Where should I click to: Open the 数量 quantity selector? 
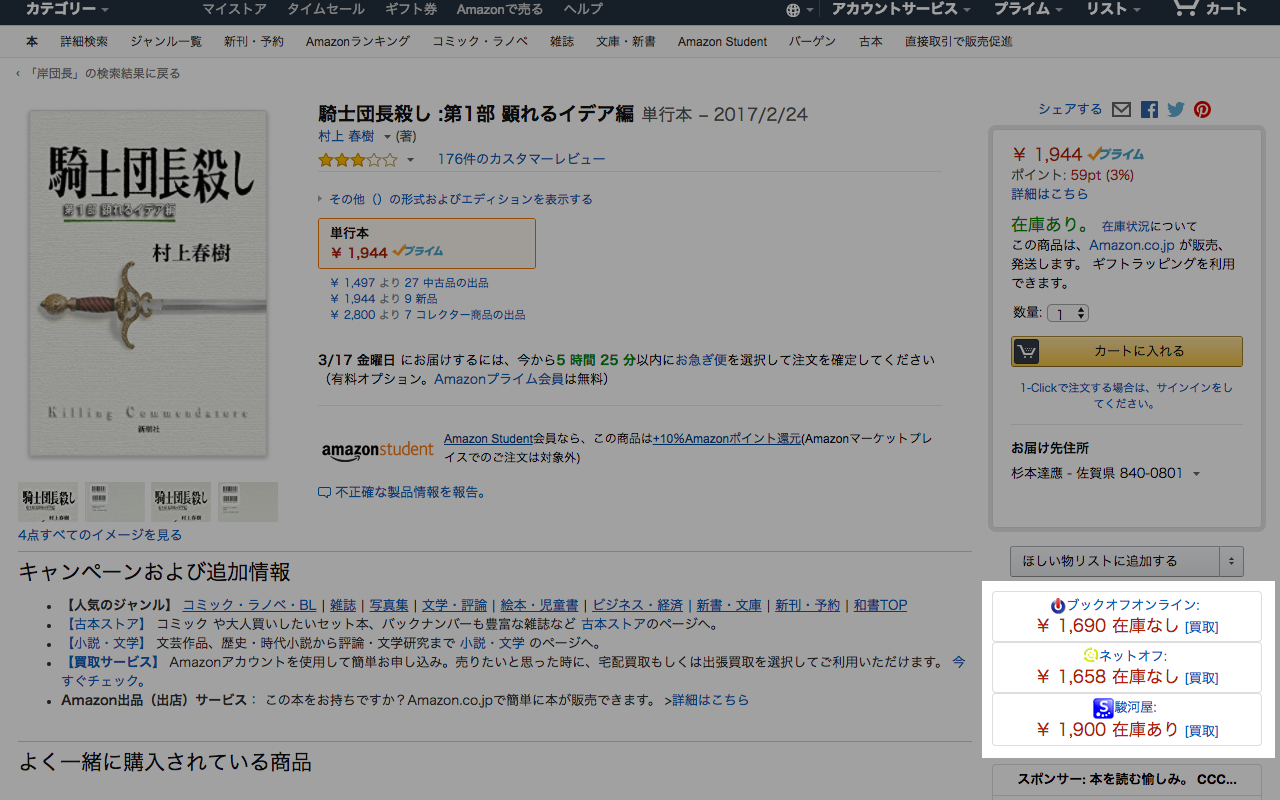(1068, 313)
